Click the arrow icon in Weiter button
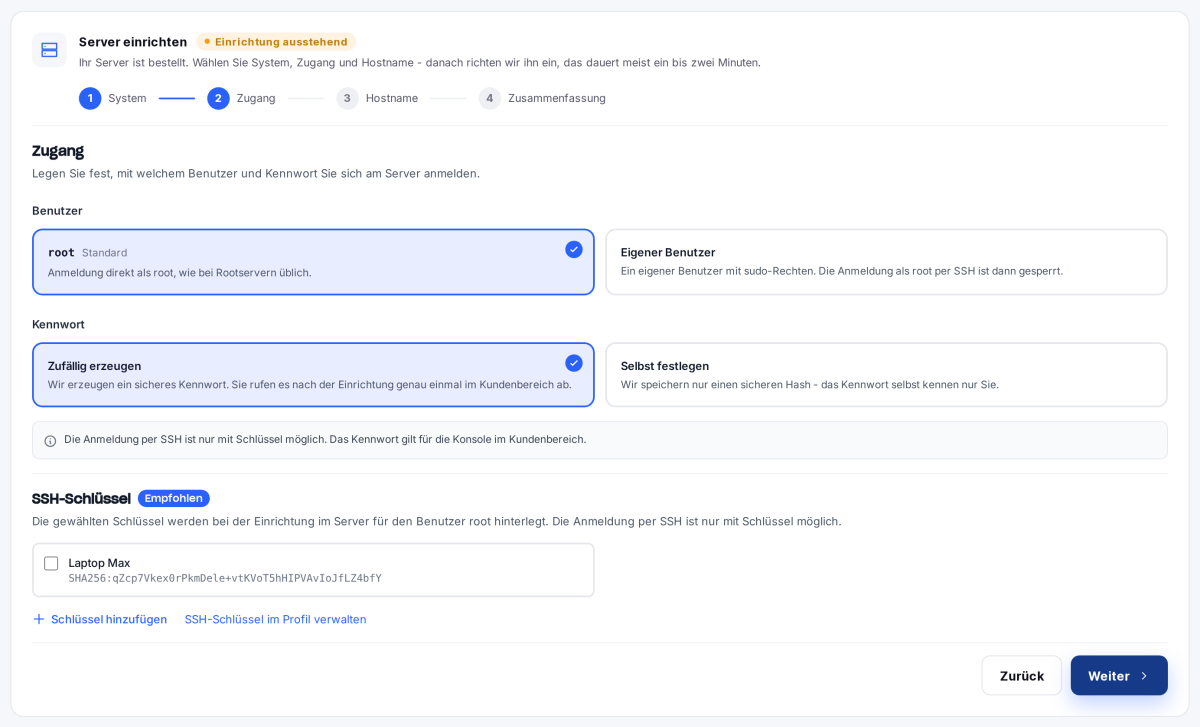This screenshot has width=1200, height=727. [1144, 676]
